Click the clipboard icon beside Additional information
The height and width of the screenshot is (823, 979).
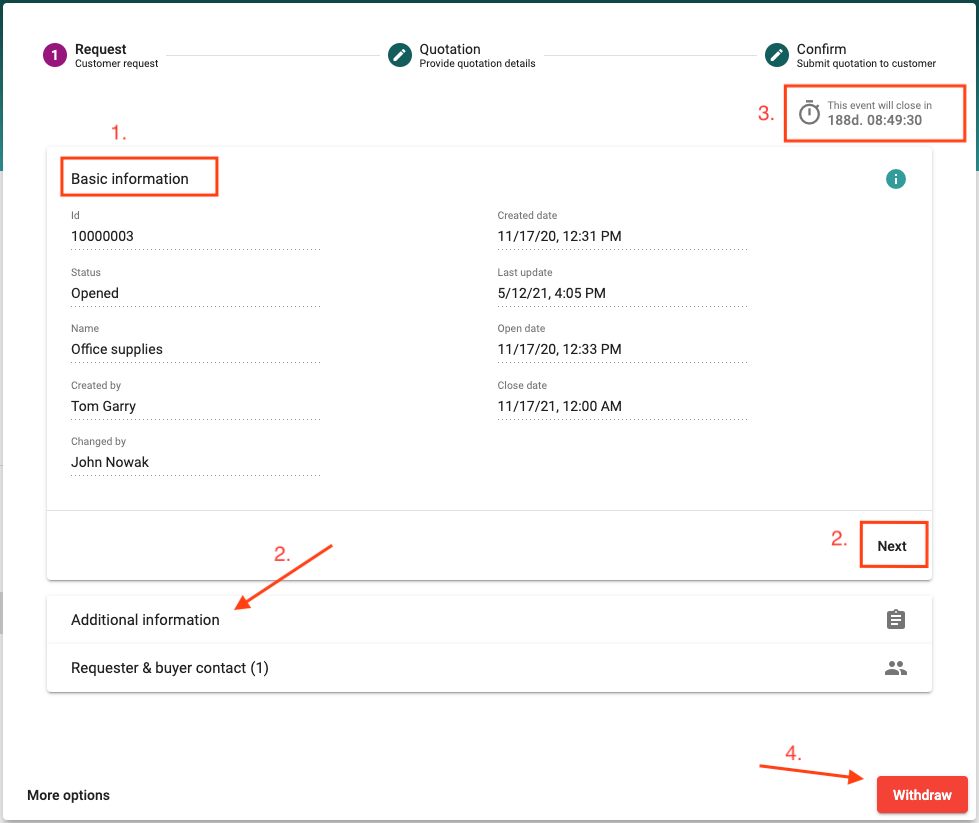click(x=895, y=620)
